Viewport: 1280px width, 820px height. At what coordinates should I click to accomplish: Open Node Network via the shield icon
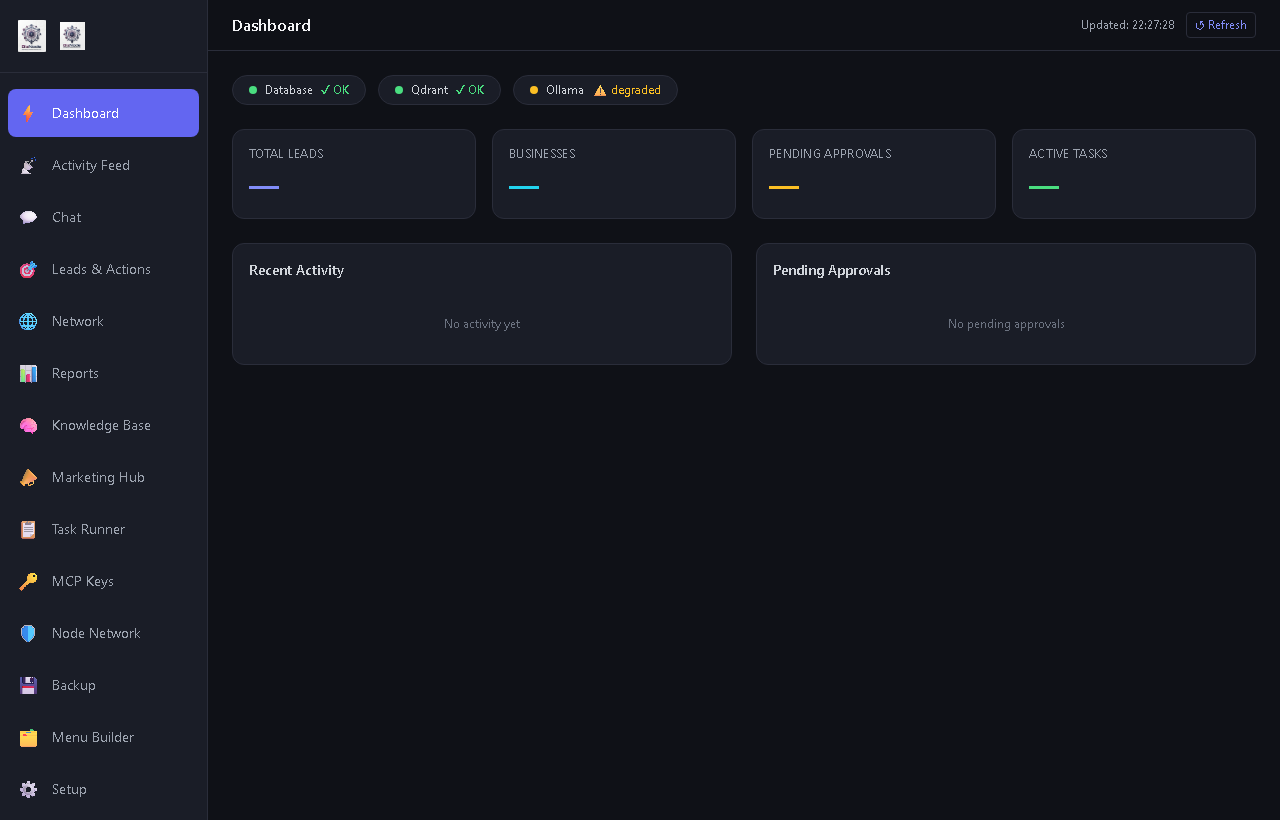[x=29, y=633]
